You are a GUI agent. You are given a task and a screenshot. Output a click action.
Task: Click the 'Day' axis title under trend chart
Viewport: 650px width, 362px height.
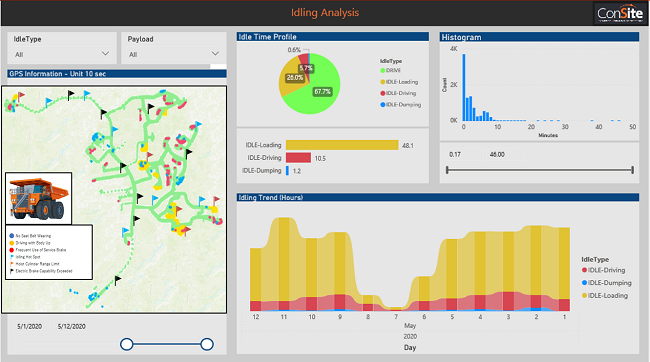410,347
